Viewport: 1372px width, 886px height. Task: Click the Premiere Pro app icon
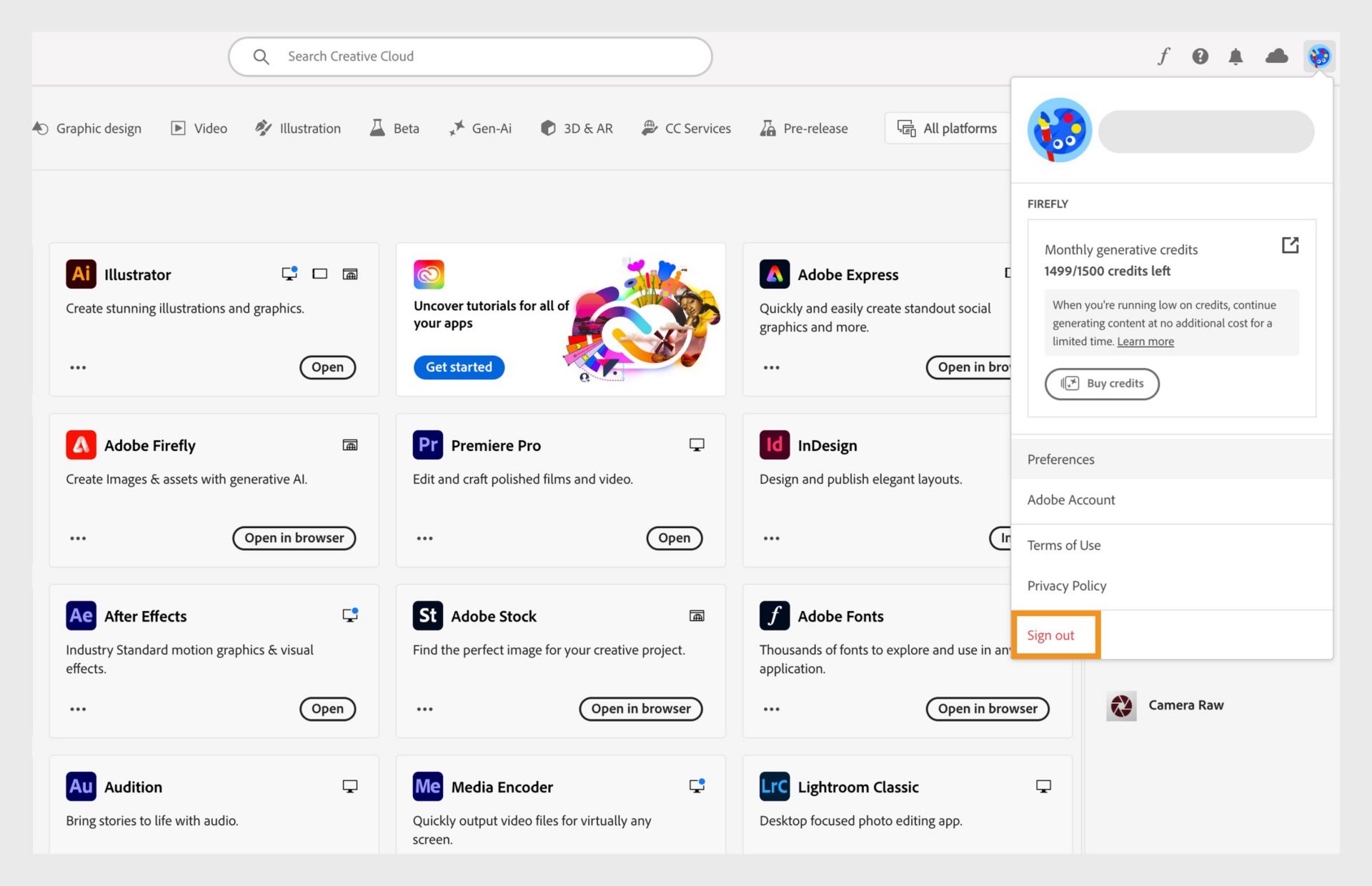tap(427, 444)
